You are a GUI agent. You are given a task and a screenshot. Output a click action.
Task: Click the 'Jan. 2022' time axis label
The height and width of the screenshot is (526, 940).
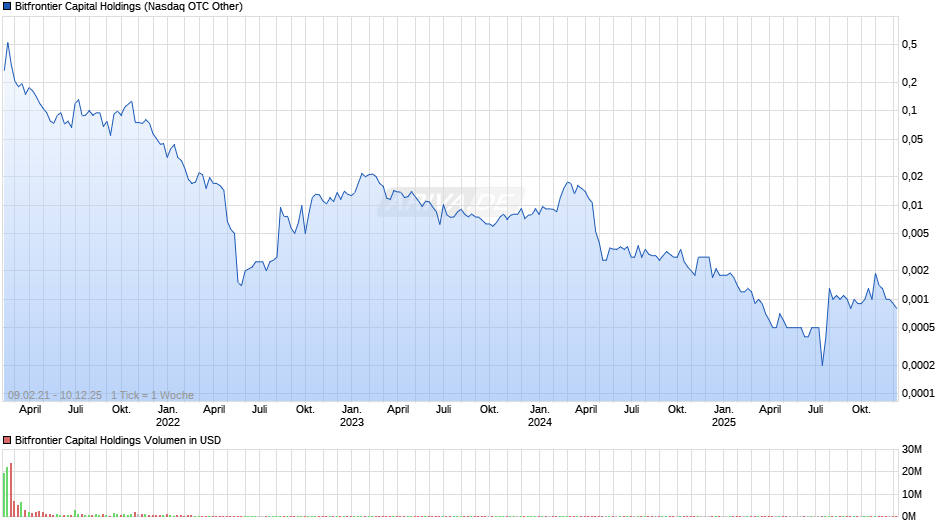(x=168, y=416)
